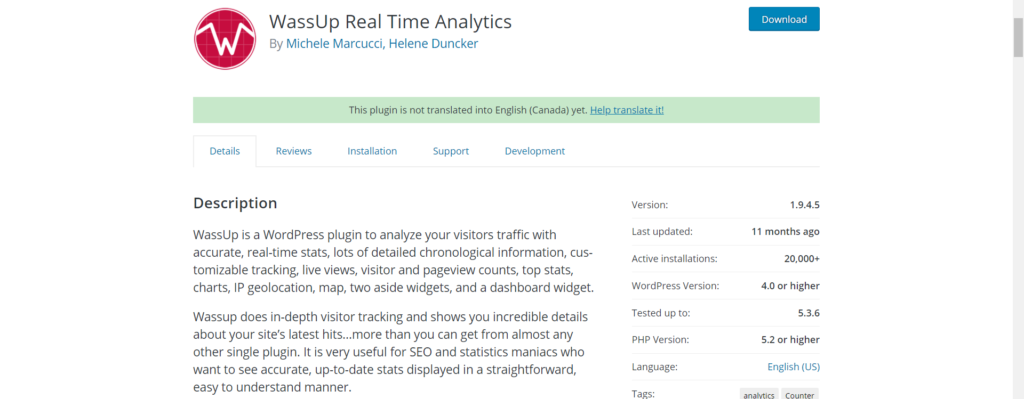Viewport: 1024px width, 399px height.
Task: Go to the Support tab
Action: point(451,151)
